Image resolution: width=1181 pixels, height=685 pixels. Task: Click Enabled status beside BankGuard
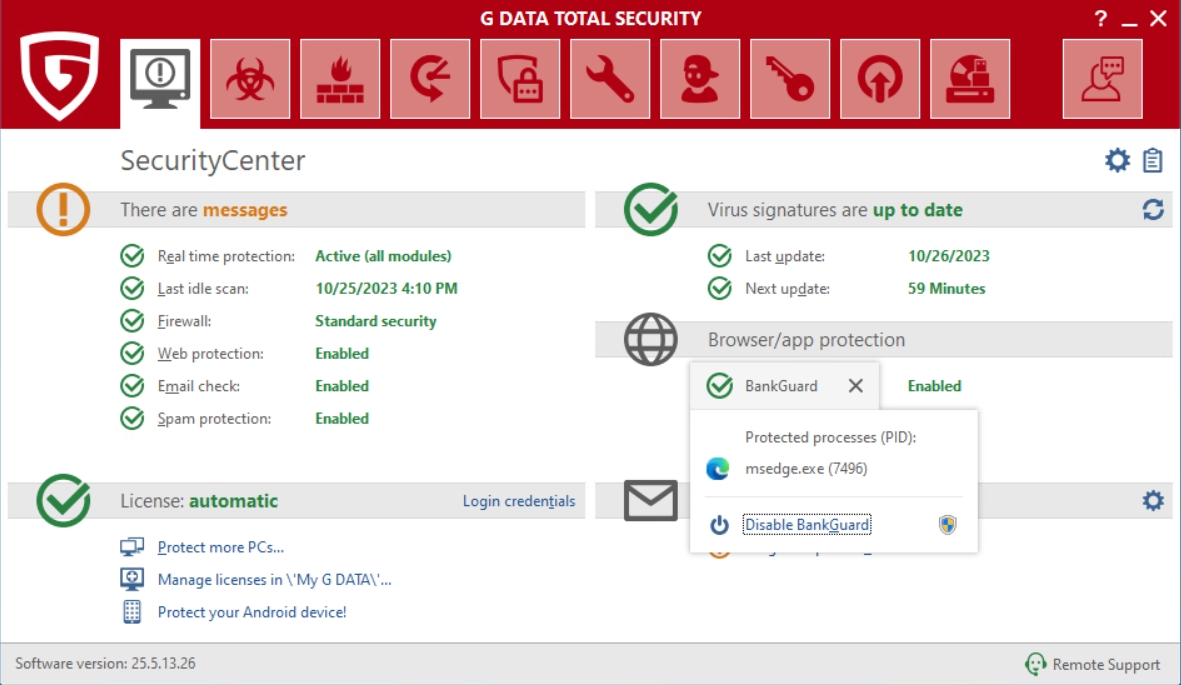click(934, 386)
